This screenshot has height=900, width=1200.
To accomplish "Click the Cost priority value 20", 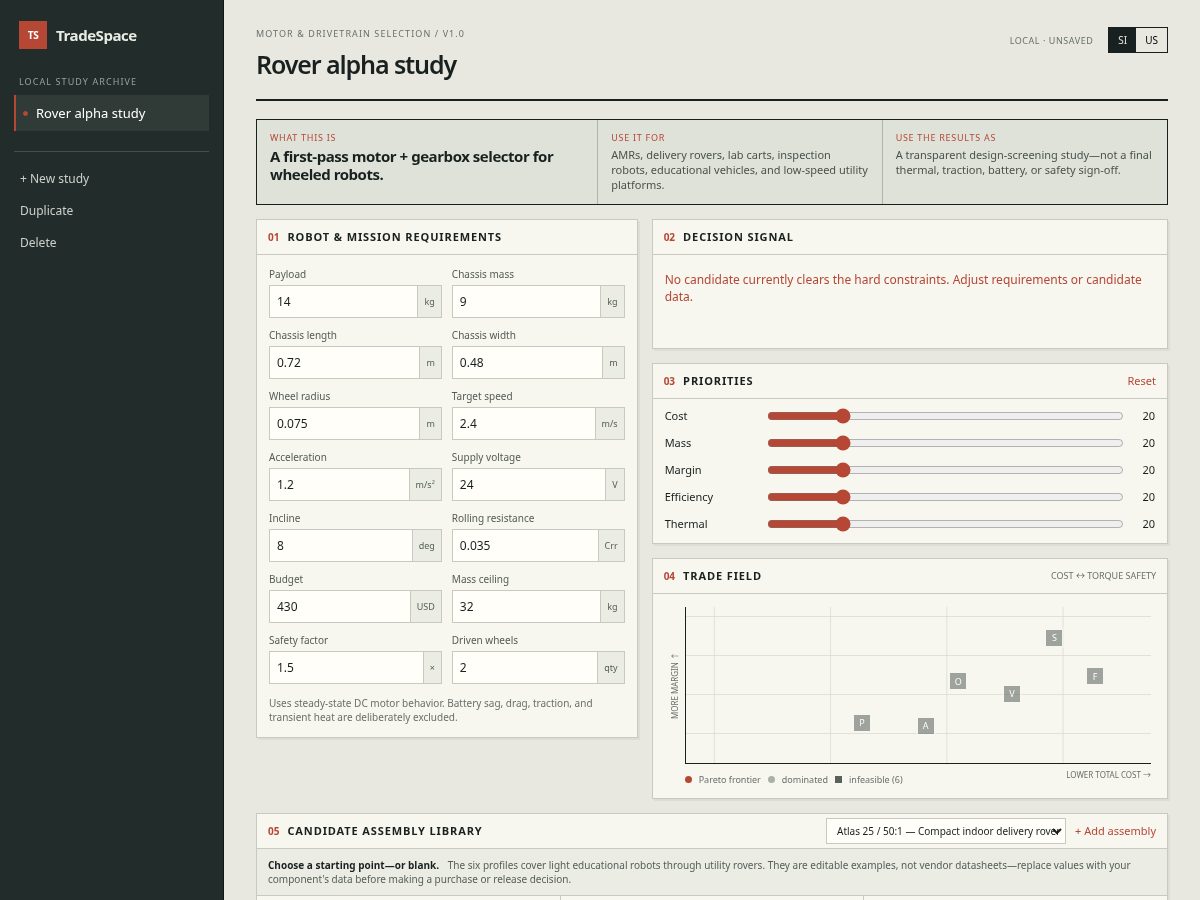I will tap(1148, 416).
